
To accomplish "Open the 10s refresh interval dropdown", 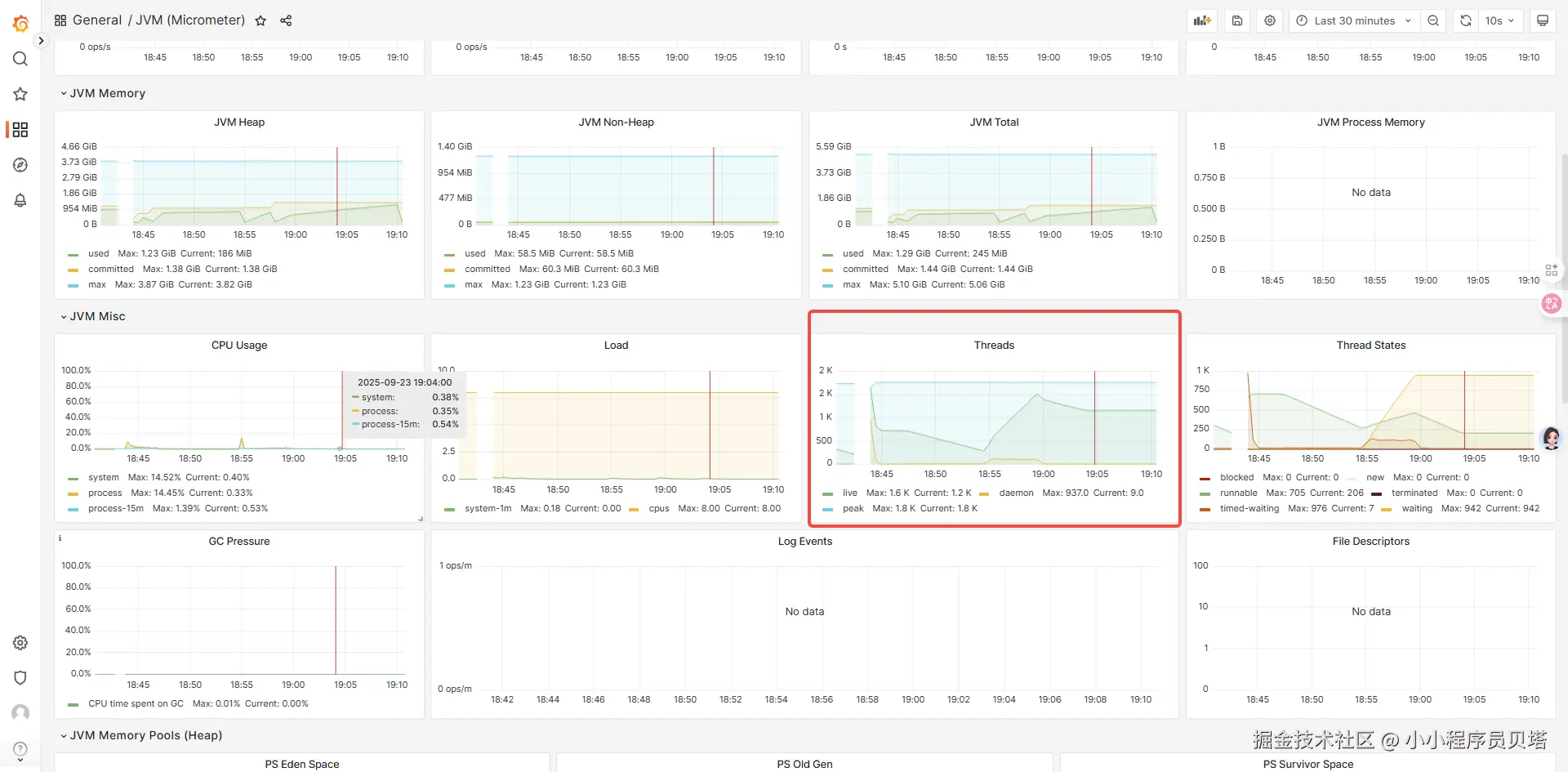I will coord(1499,20).
